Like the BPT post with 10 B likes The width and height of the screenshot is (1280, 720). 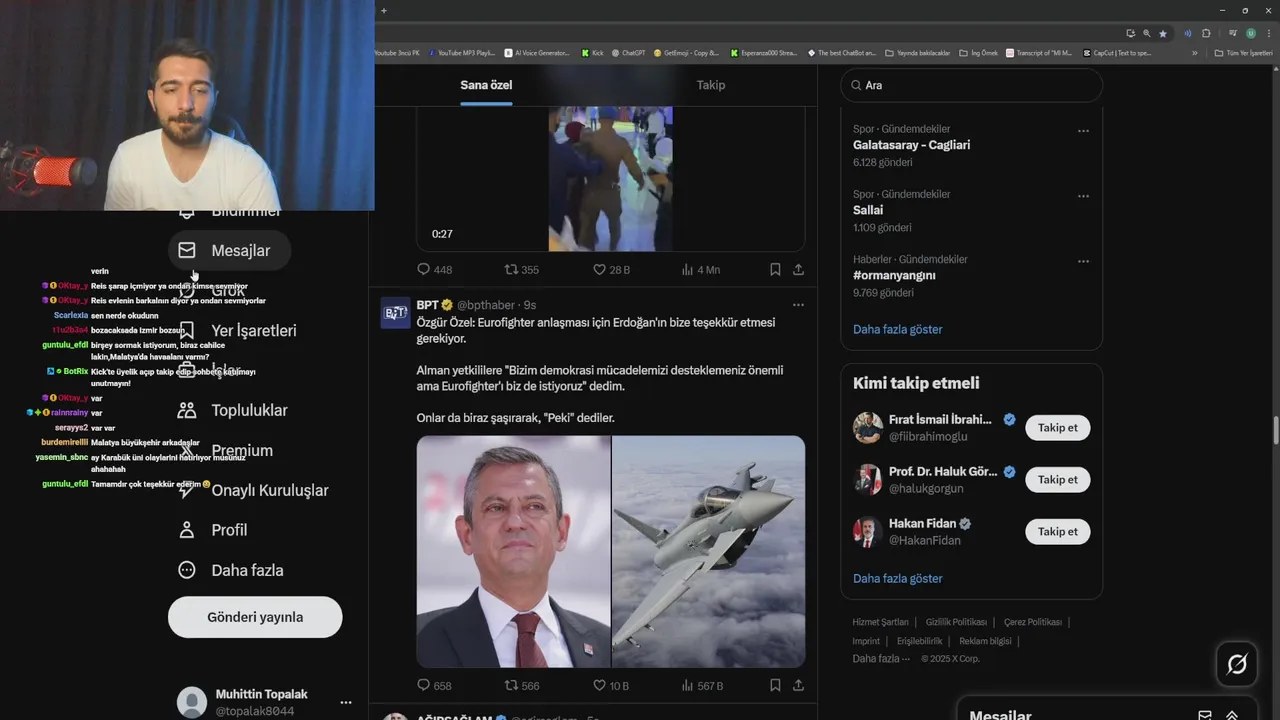tap(611, 685)
